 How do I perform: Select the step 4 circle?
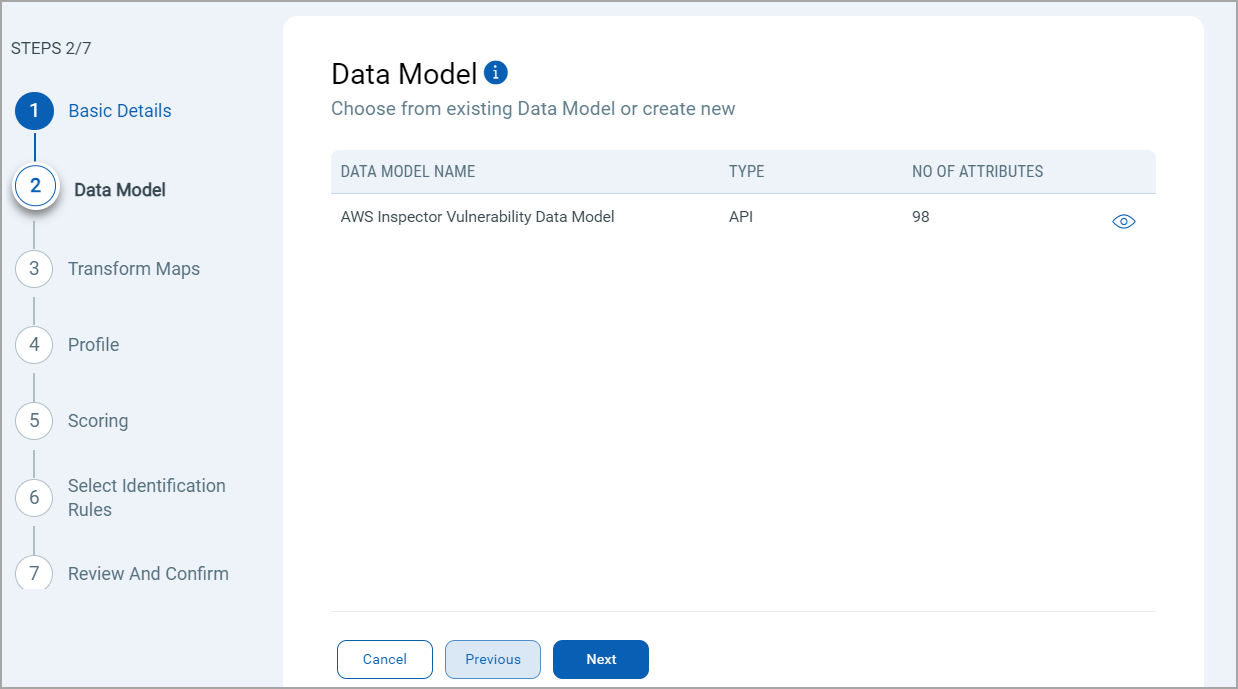(34, 345)
